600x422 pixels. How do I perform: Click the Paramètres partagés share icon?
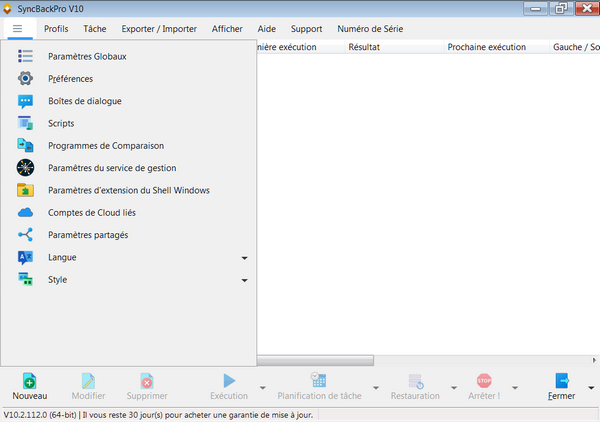coord(25,235)
